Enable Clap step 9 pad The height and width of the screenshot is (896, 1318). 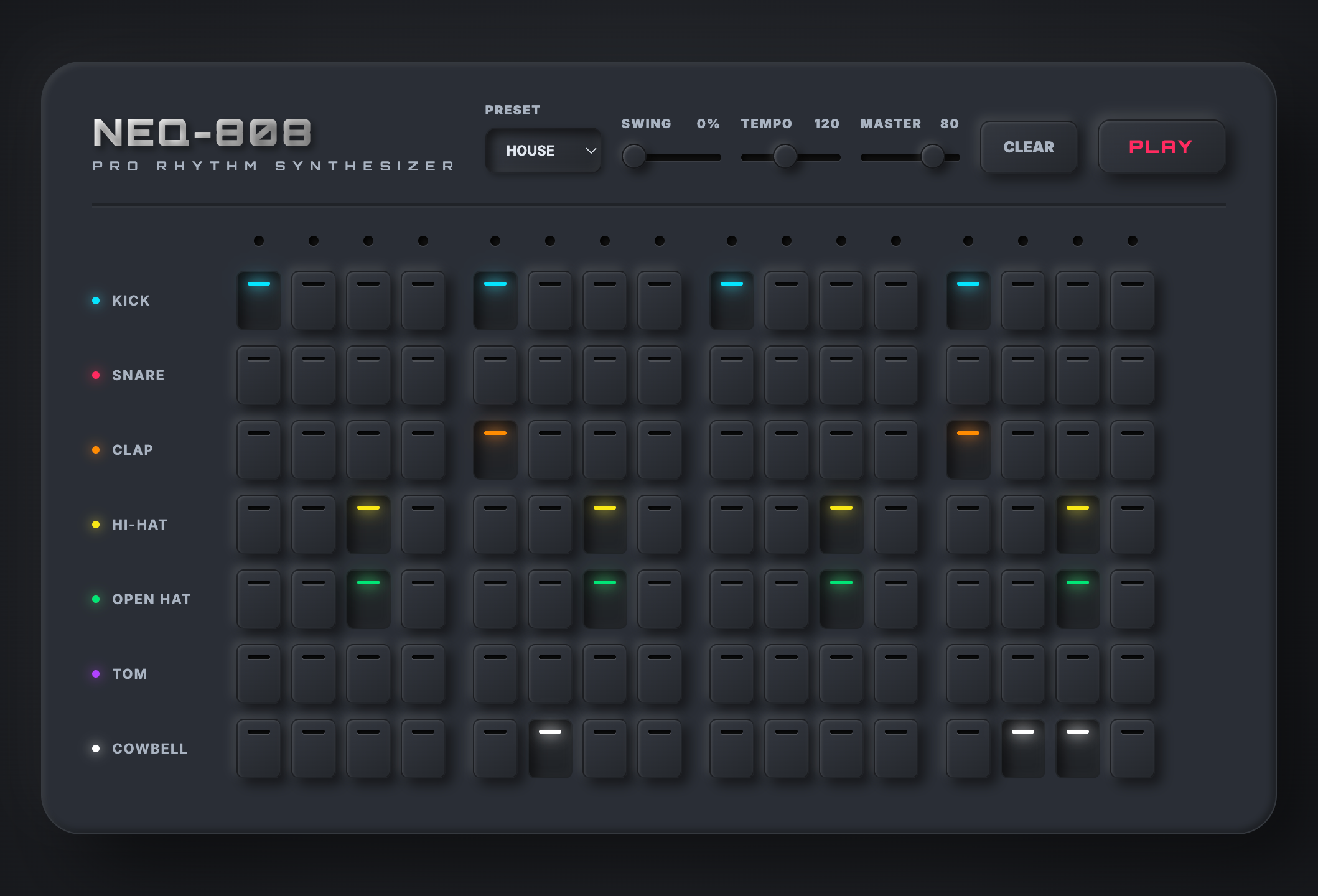point(732,450)
